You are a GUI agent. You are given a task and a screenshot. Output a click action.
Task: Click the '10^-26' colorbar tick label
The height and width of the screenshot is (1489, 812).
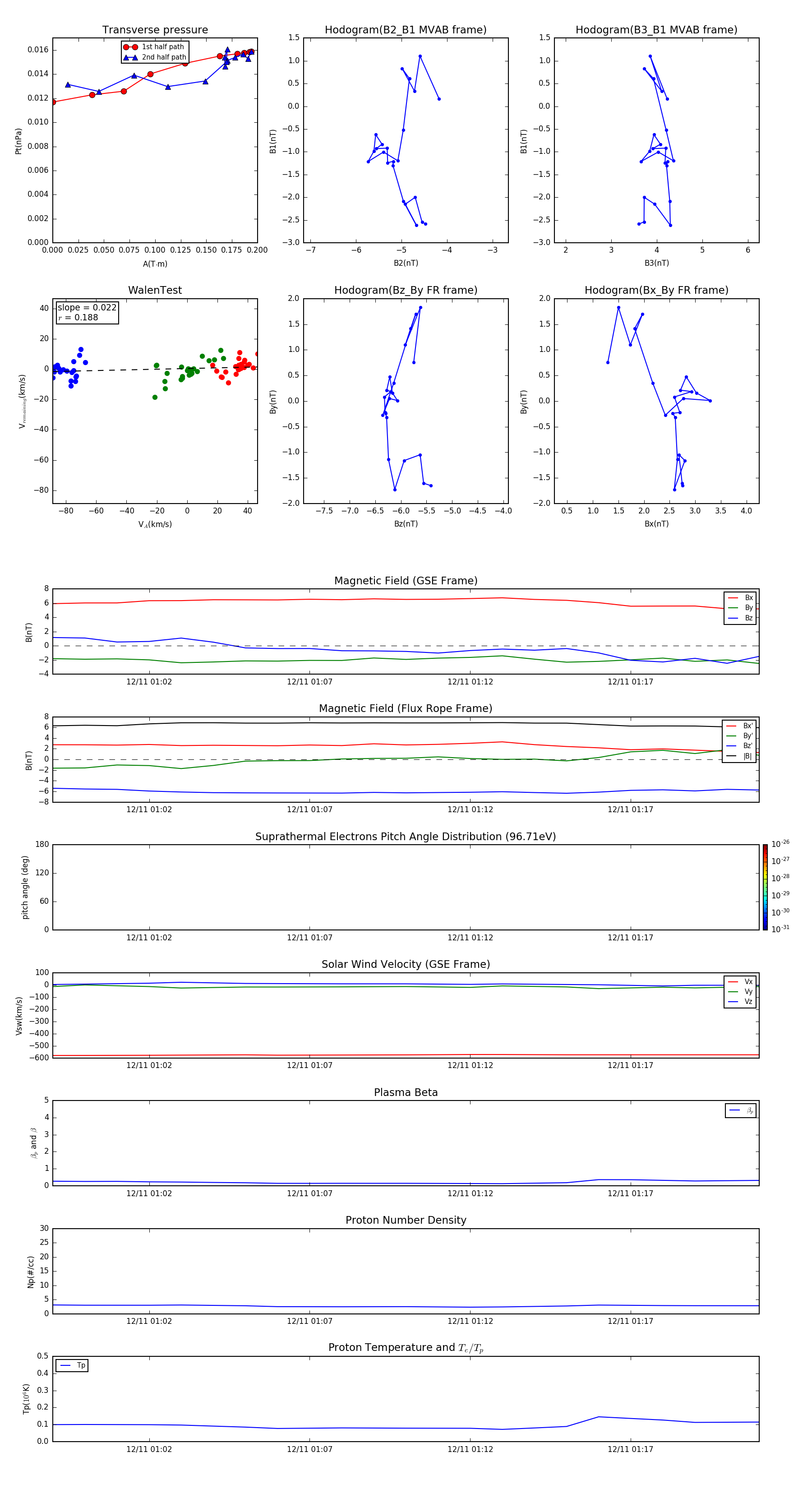click(x=780, y=844)
